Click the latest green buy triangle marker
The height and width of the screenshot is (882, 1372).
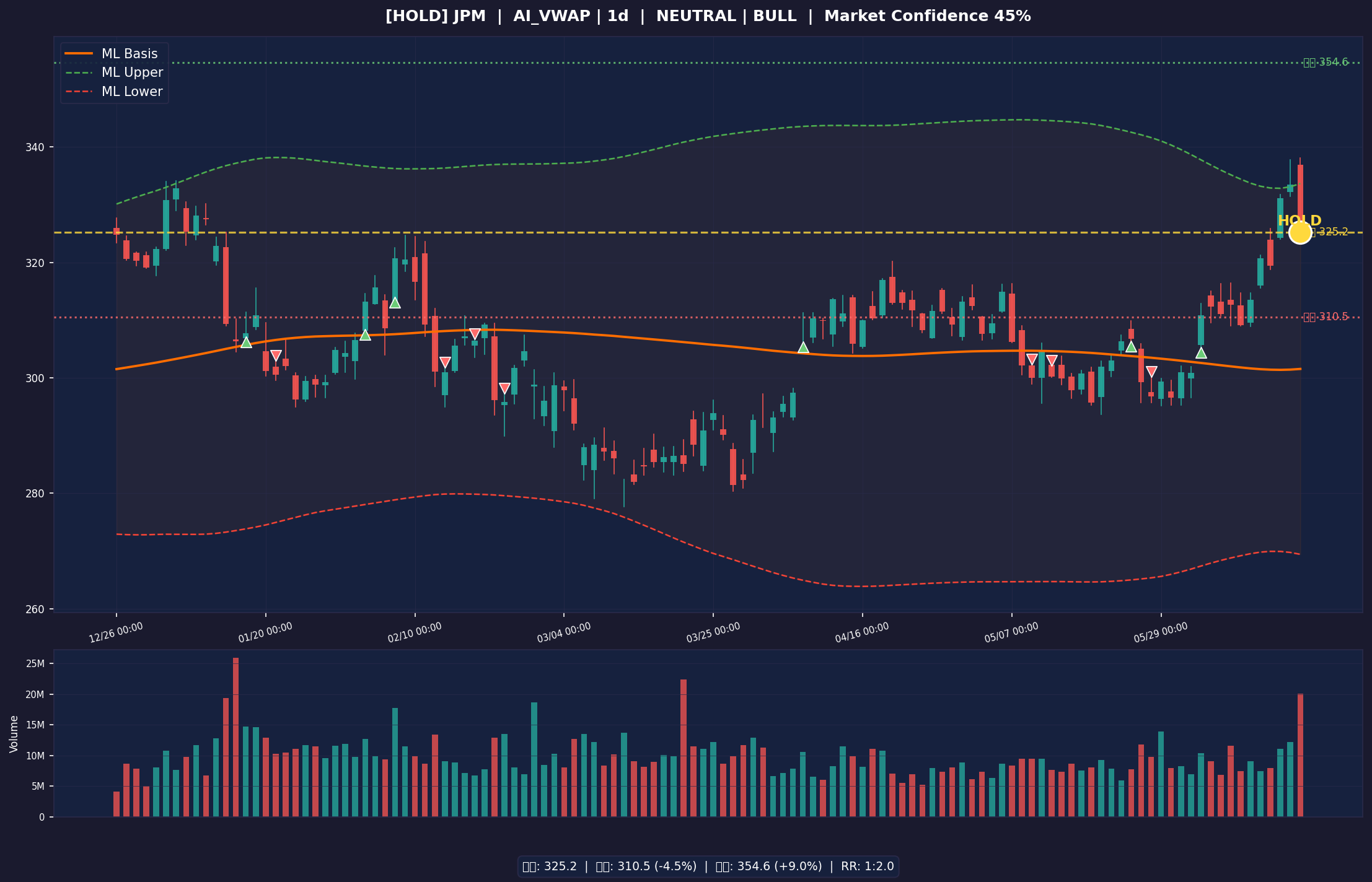pyautogui.click(x=1201, y=353)
